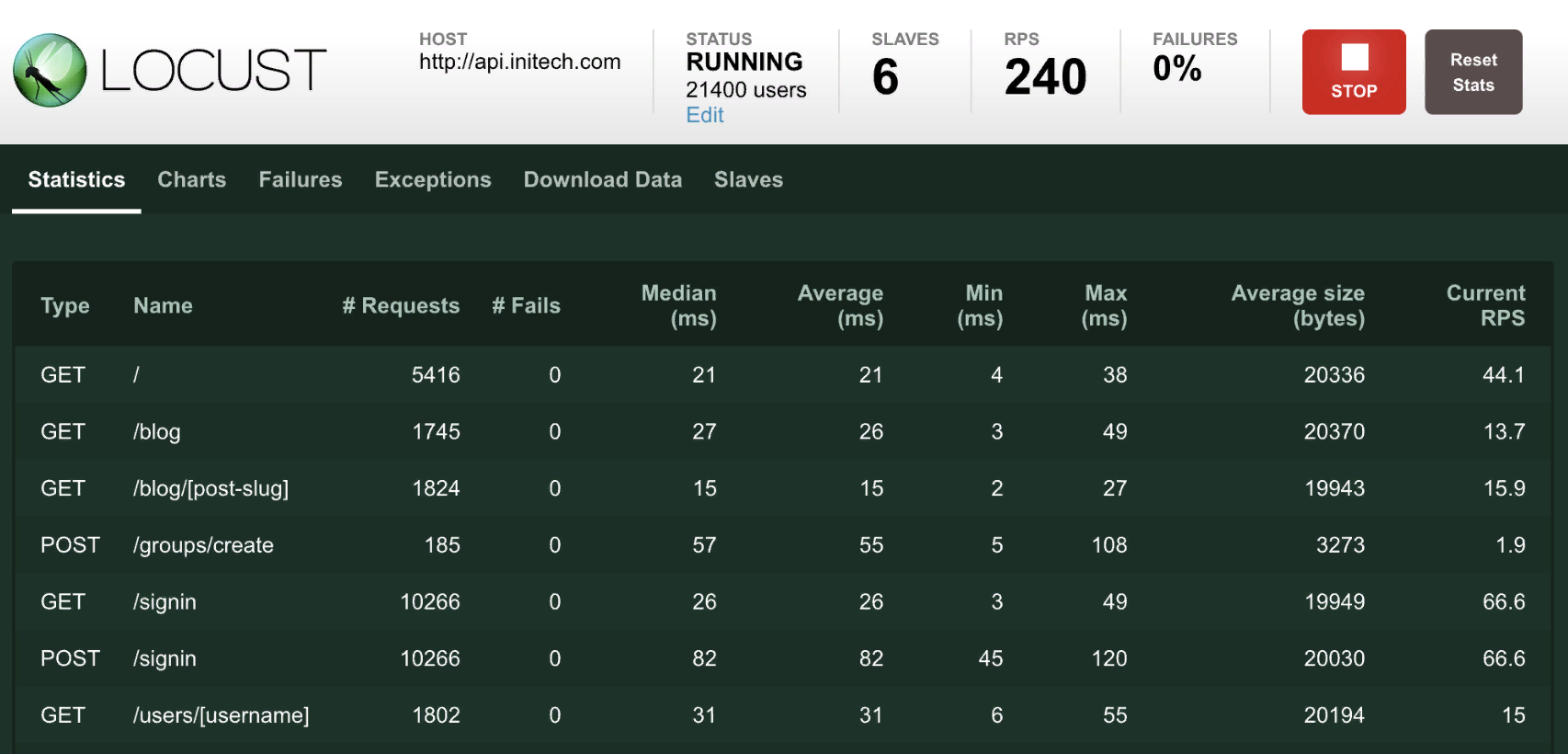This screenshot has width=1568, height=754.
Task: Click the RUNNING status text
Action: click(x=744, y=62)
